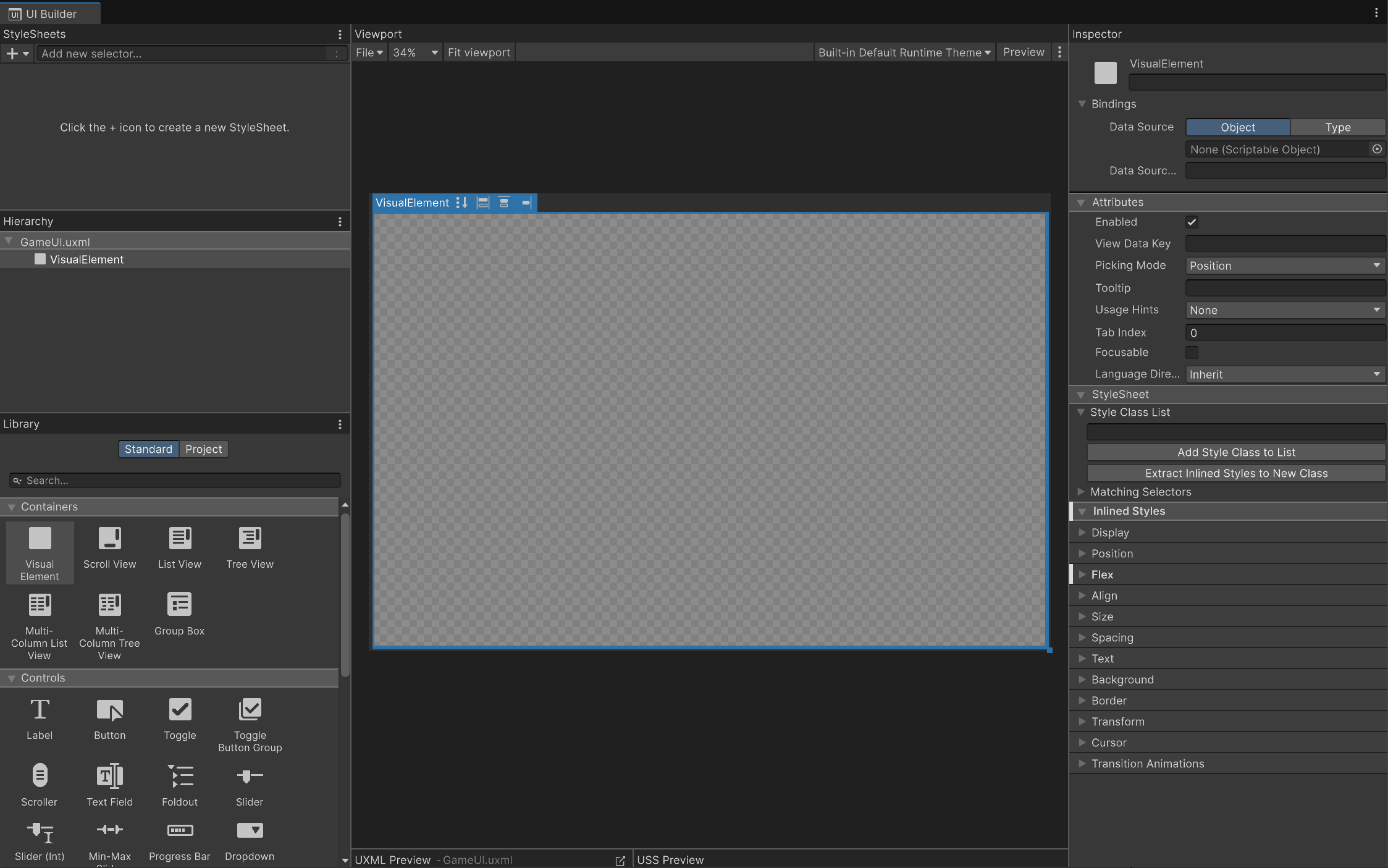
Task: Click the Data Source object picker icon
Action: (x=1377, y=149)
